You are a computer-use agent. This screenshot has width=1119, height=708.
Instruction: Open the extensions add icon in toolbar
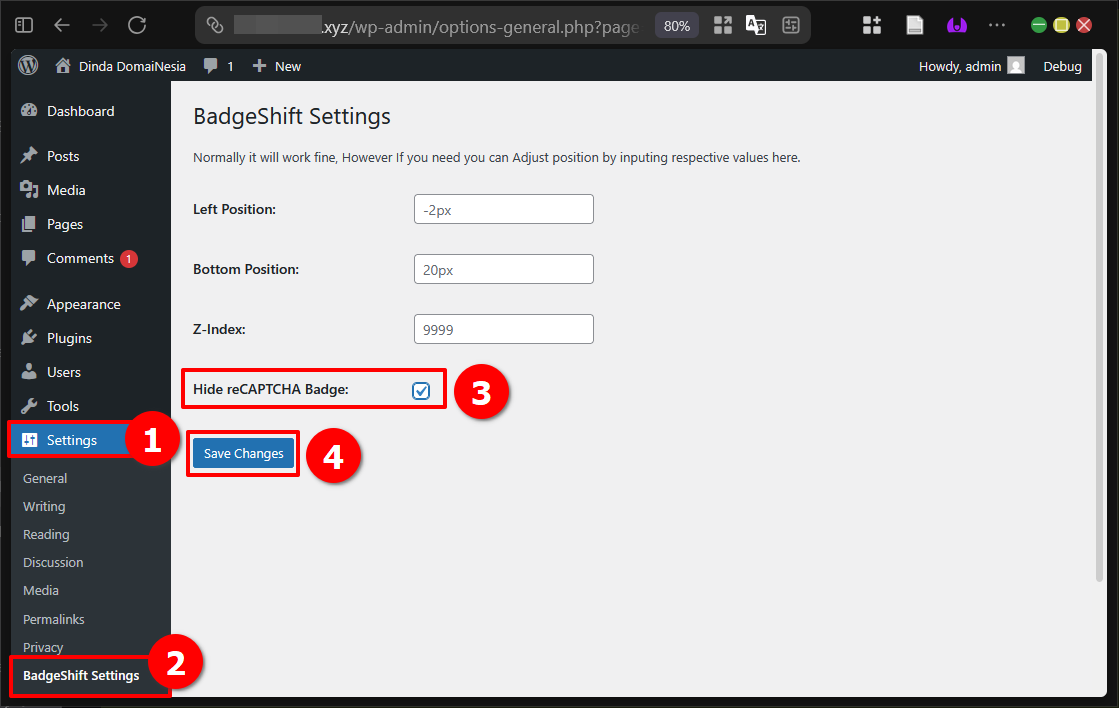click(871, 26)
